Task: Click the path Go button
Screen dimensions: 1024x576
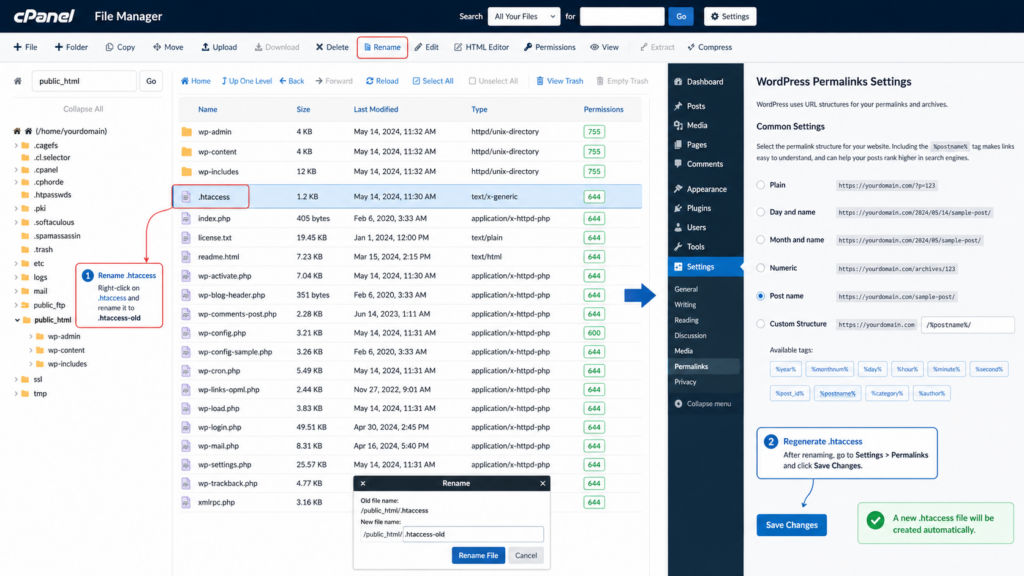Action: pyautogui.click(x=151, y=81)
